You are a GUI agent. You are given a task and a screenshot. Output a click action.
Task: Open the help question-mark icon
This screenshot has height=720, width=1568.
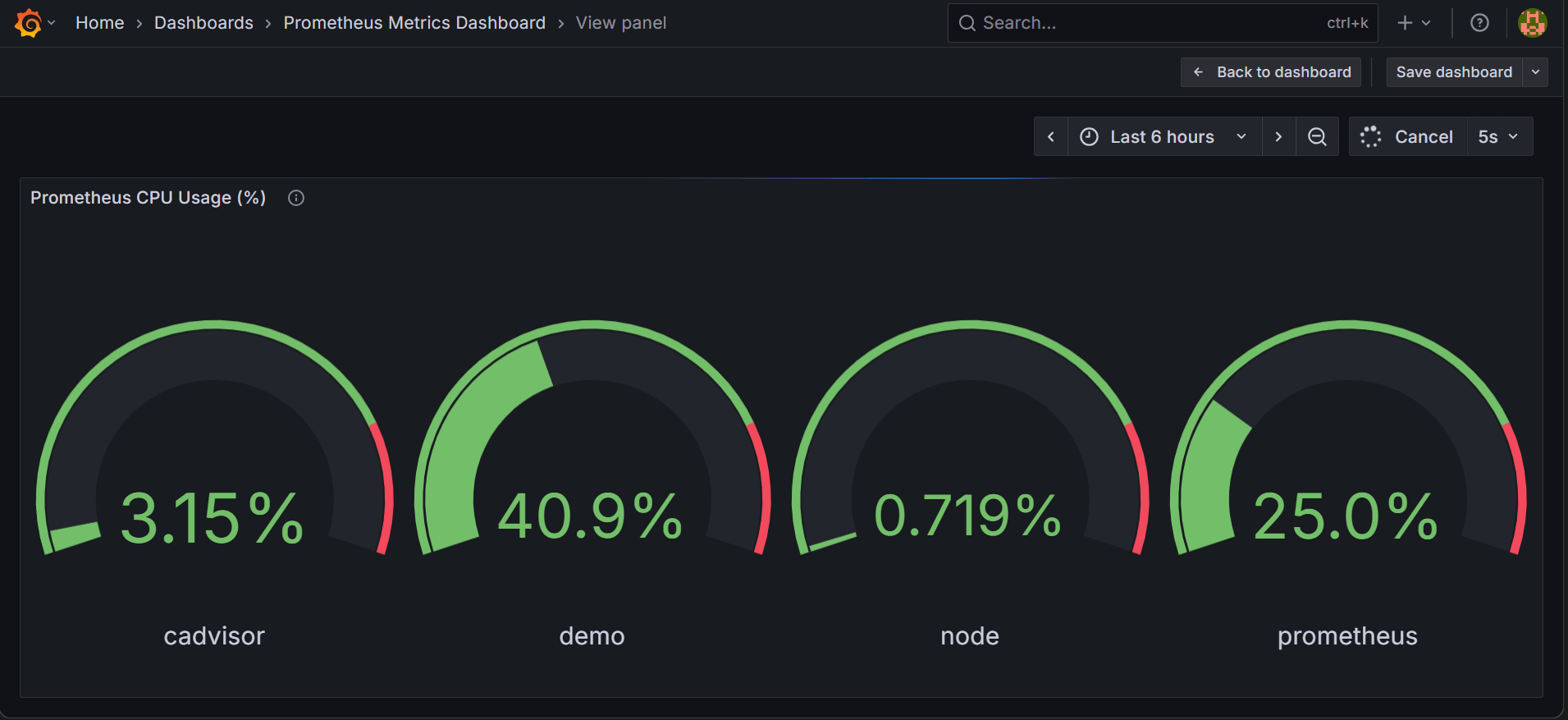coord(1479,23)
